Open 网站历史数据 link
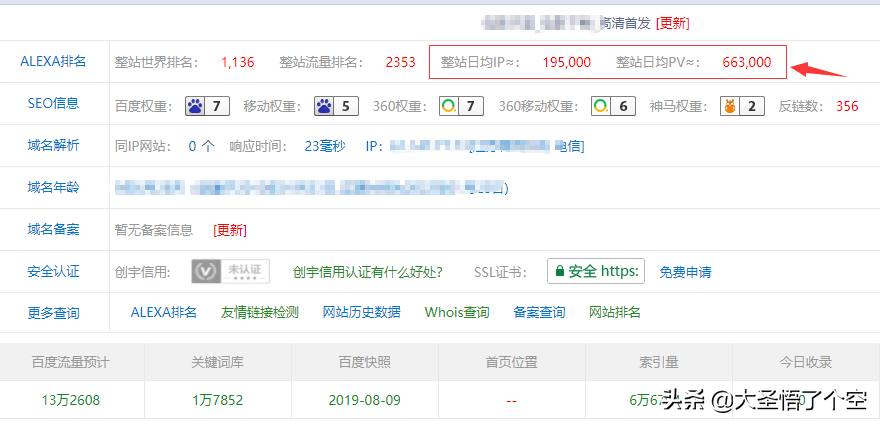The height and width of the screenshot is (424, 880). pyautogui.click(x=361, y=312)
